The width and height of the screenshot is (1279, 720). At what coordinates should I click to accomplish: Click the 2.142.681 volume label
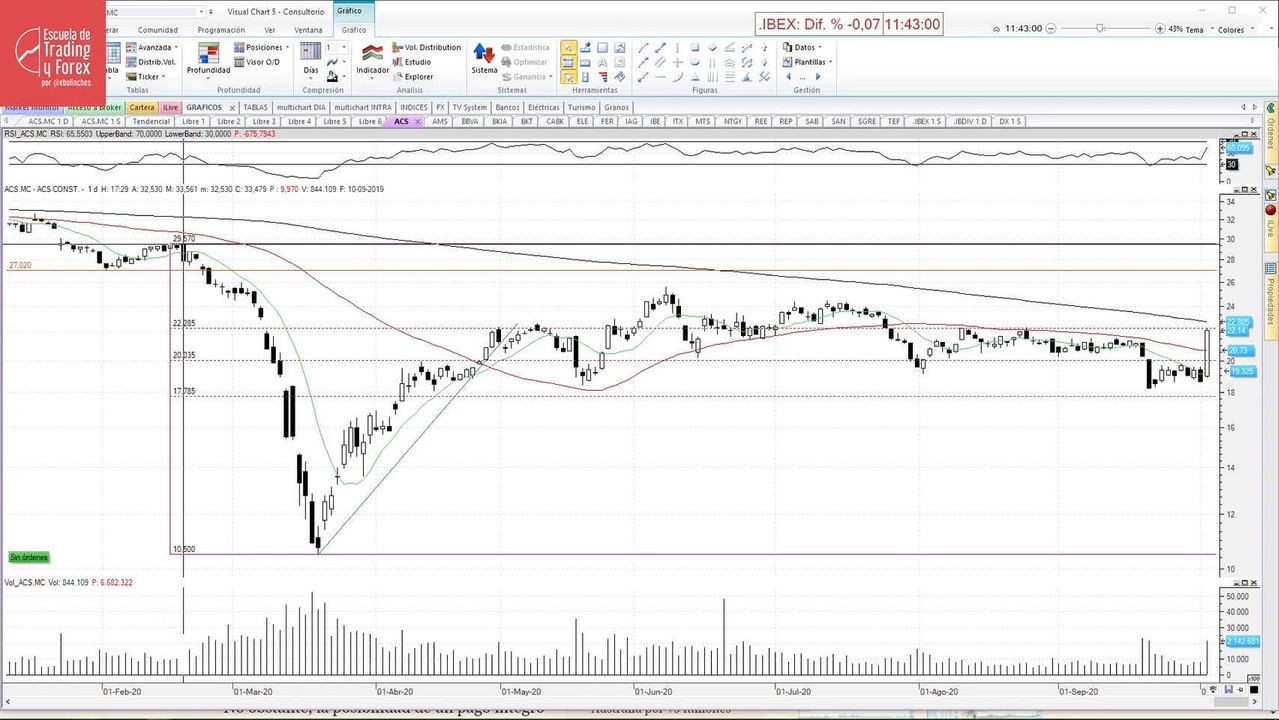[1241, 641]
